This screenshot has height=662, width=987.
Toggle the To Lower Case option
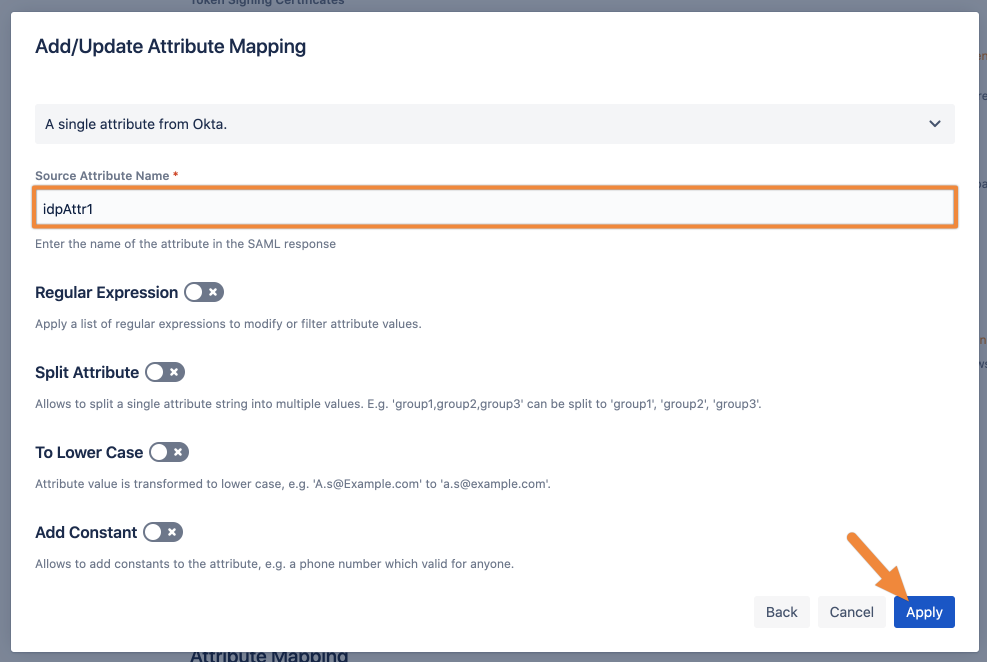168,452
